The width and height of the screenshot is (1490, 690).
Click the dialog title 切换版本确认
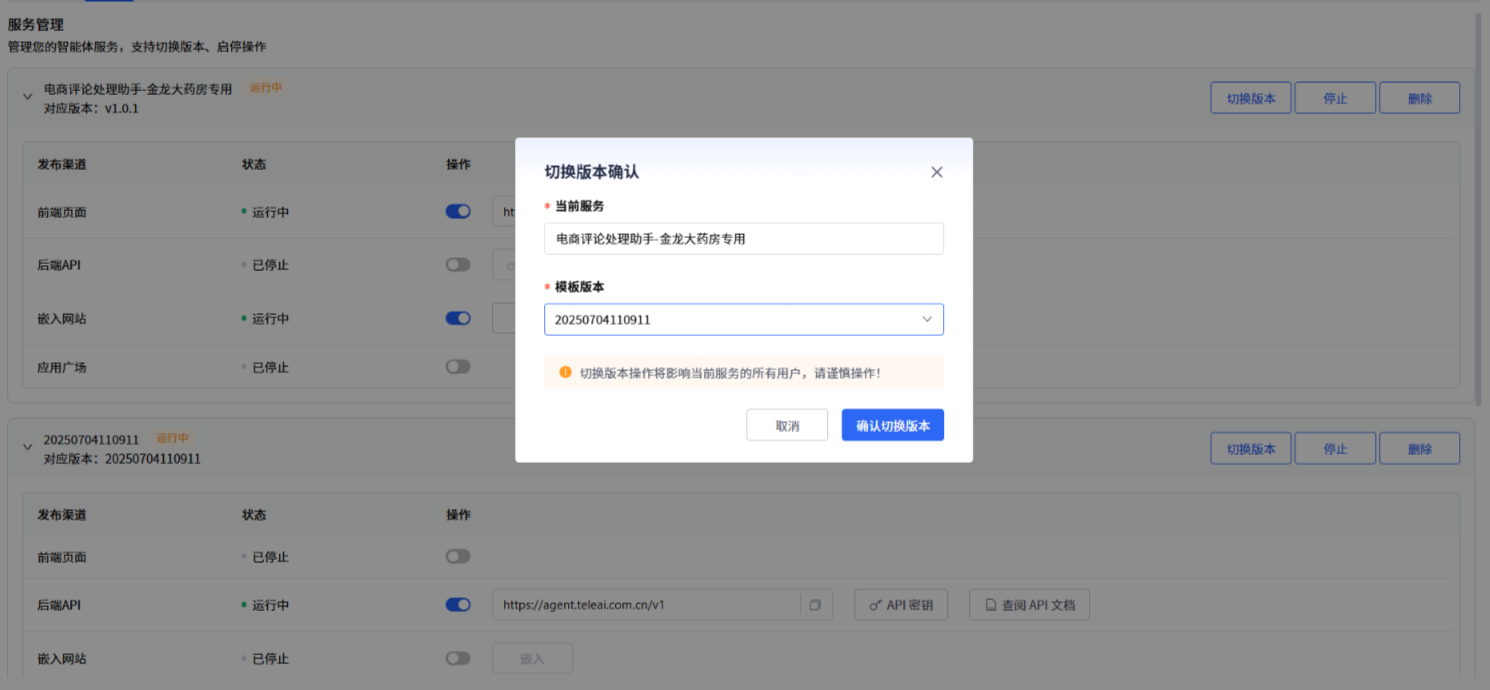click(x=592, y=172)
